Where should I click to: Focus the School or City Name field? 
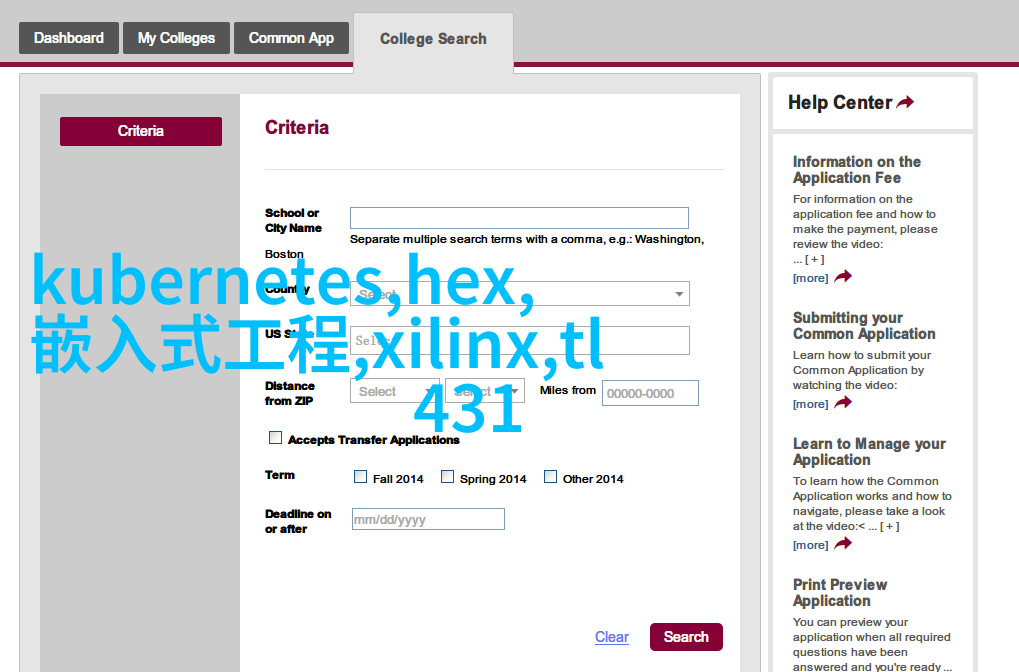[x=519, y=218]
